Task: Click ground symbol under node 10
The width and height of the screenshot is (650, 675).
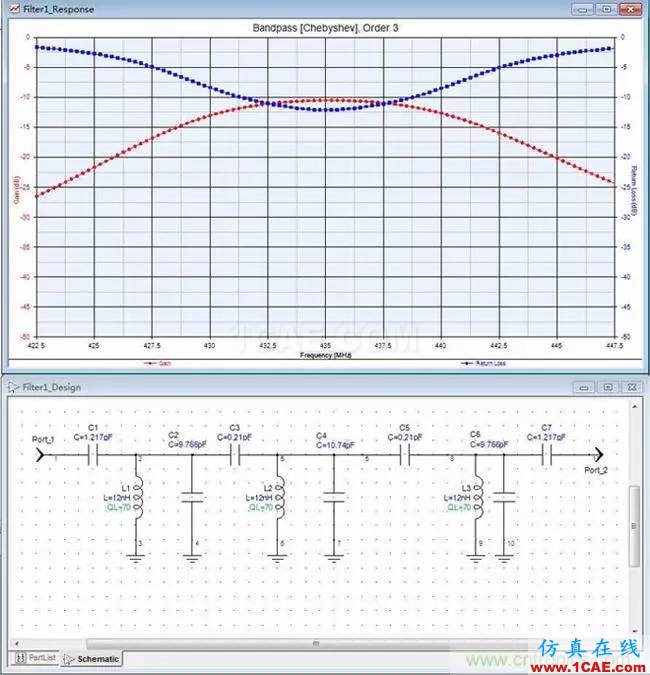Action: (x=504, y=559)
